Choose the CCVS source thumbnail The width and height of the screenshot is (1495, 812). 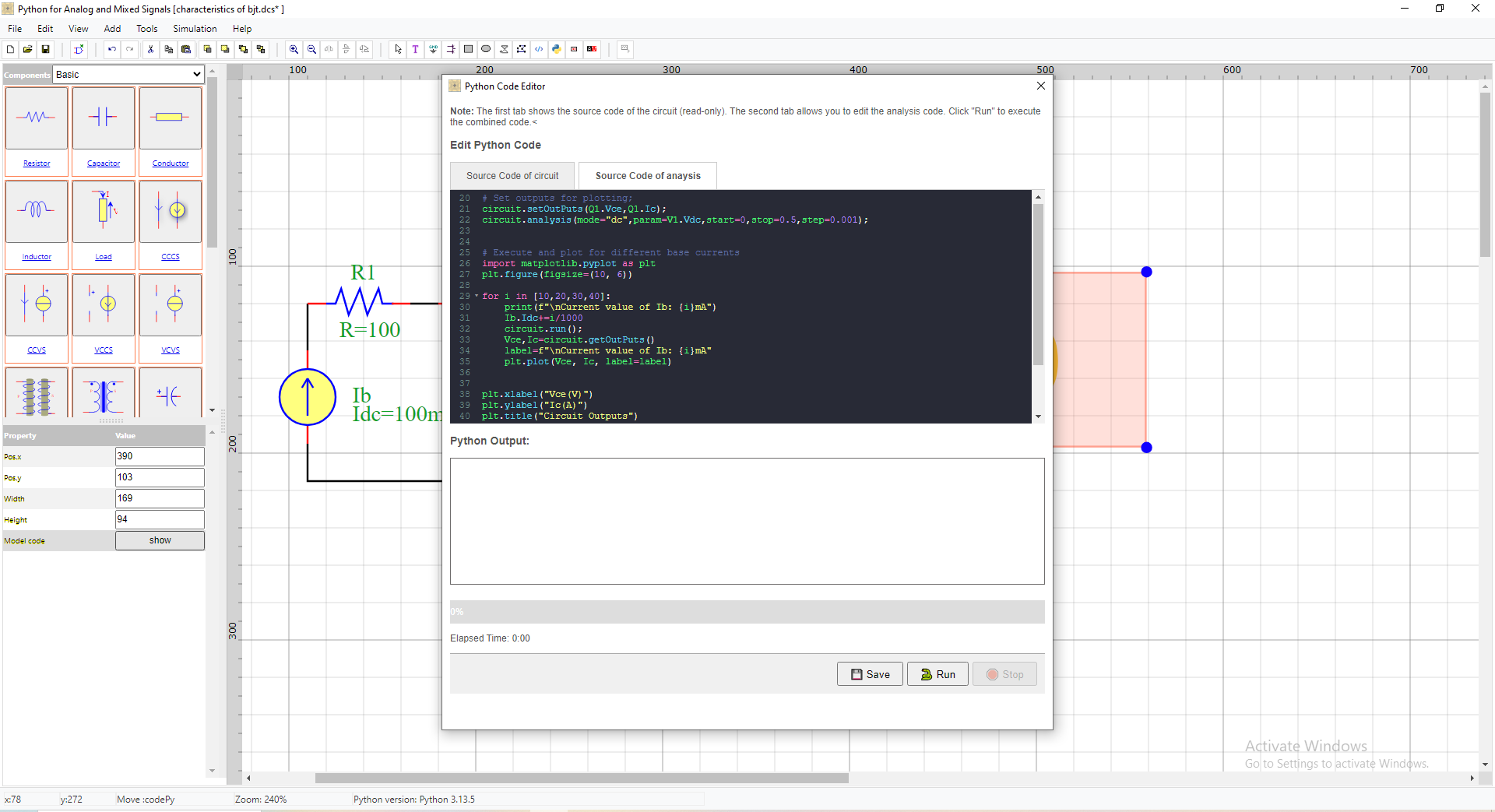37,304
